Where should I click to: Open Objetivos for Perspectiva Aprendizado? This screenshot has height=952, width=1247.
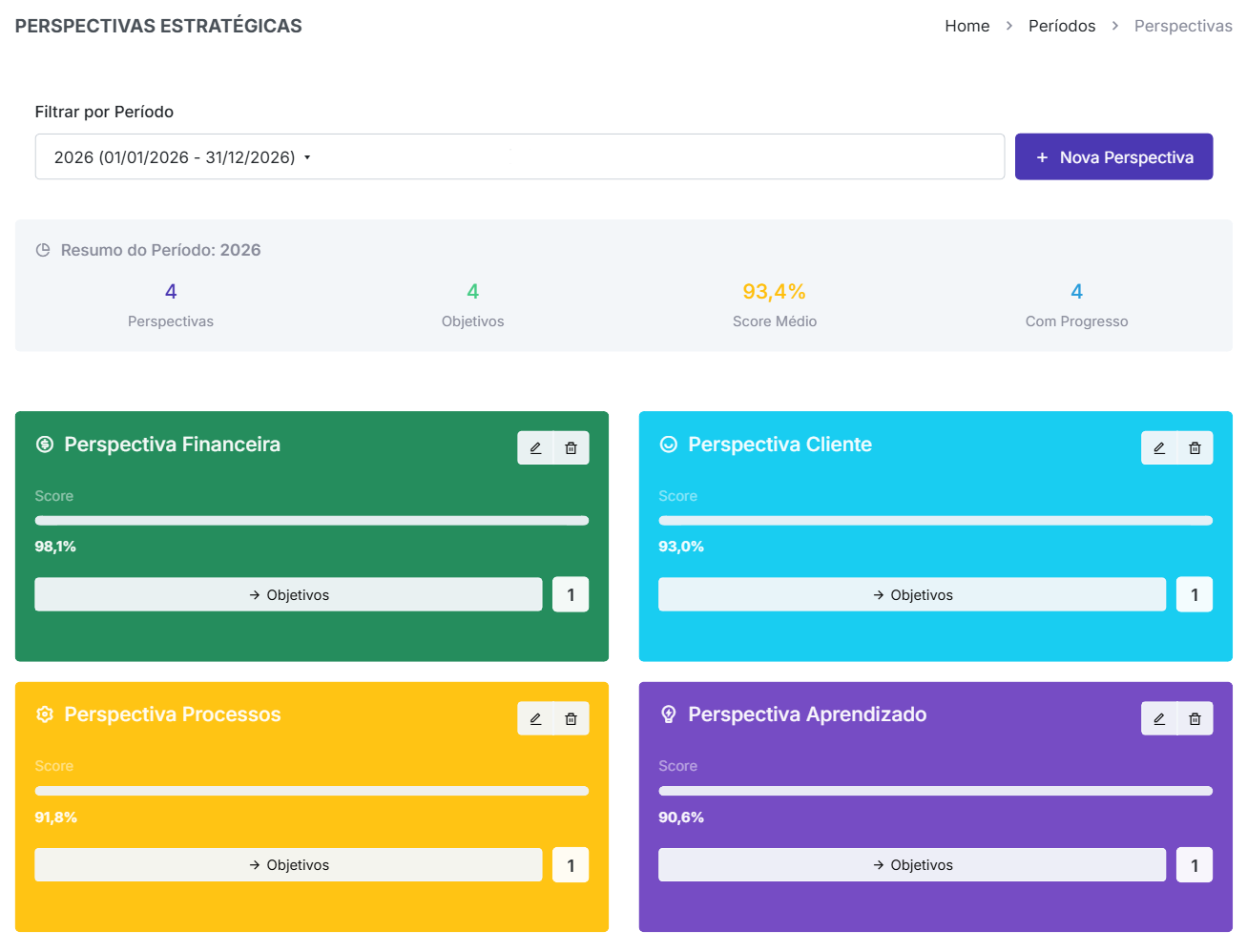pos(912,865)
